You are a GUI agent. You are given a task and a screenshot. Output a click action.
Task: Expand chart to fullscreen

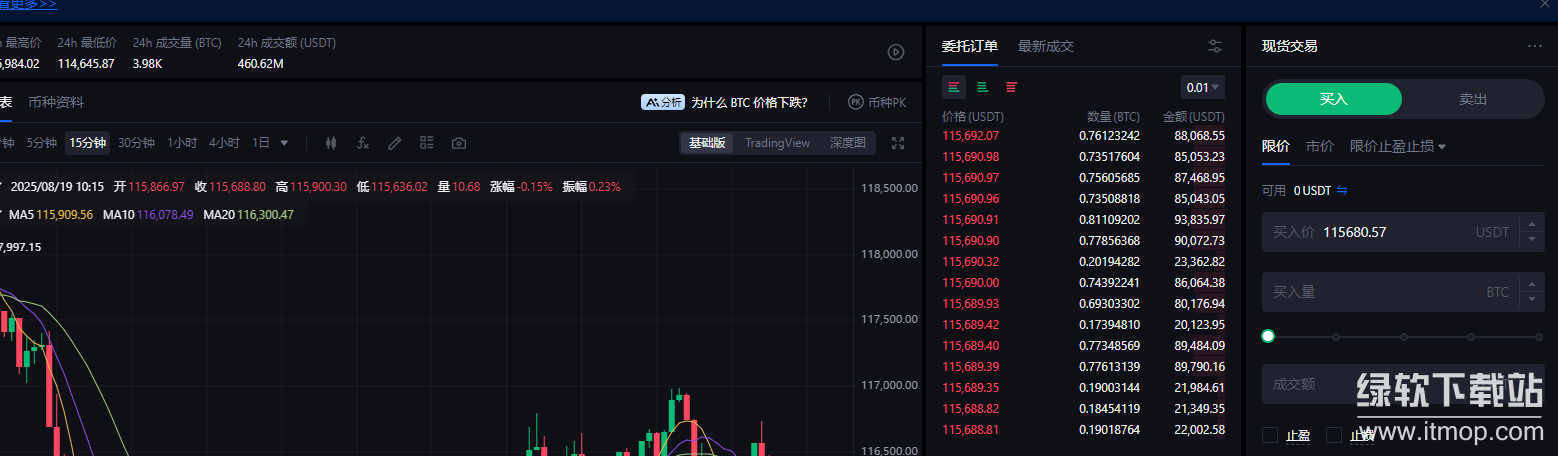click(x=897, y=143)
